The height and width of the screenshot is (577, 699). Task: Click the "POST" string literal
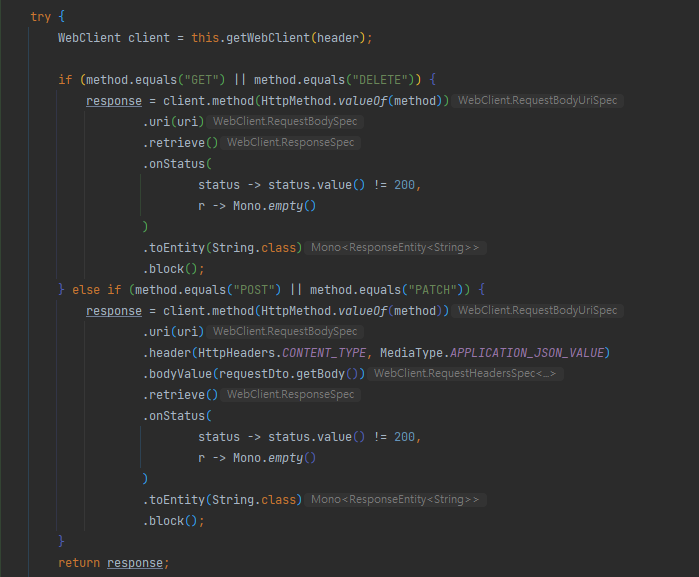pos(254,290)
